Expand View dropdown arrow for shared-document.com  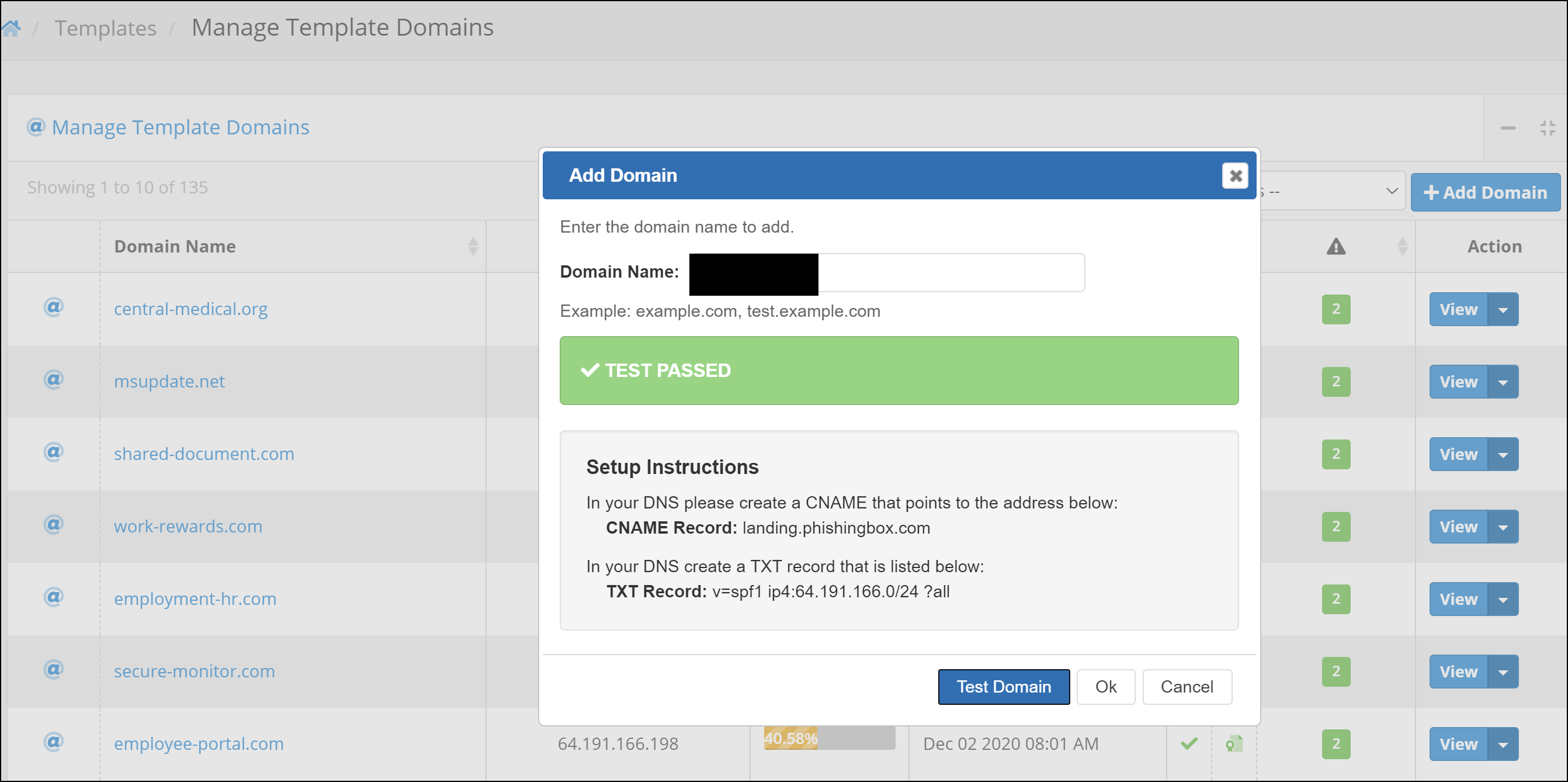1503,455
